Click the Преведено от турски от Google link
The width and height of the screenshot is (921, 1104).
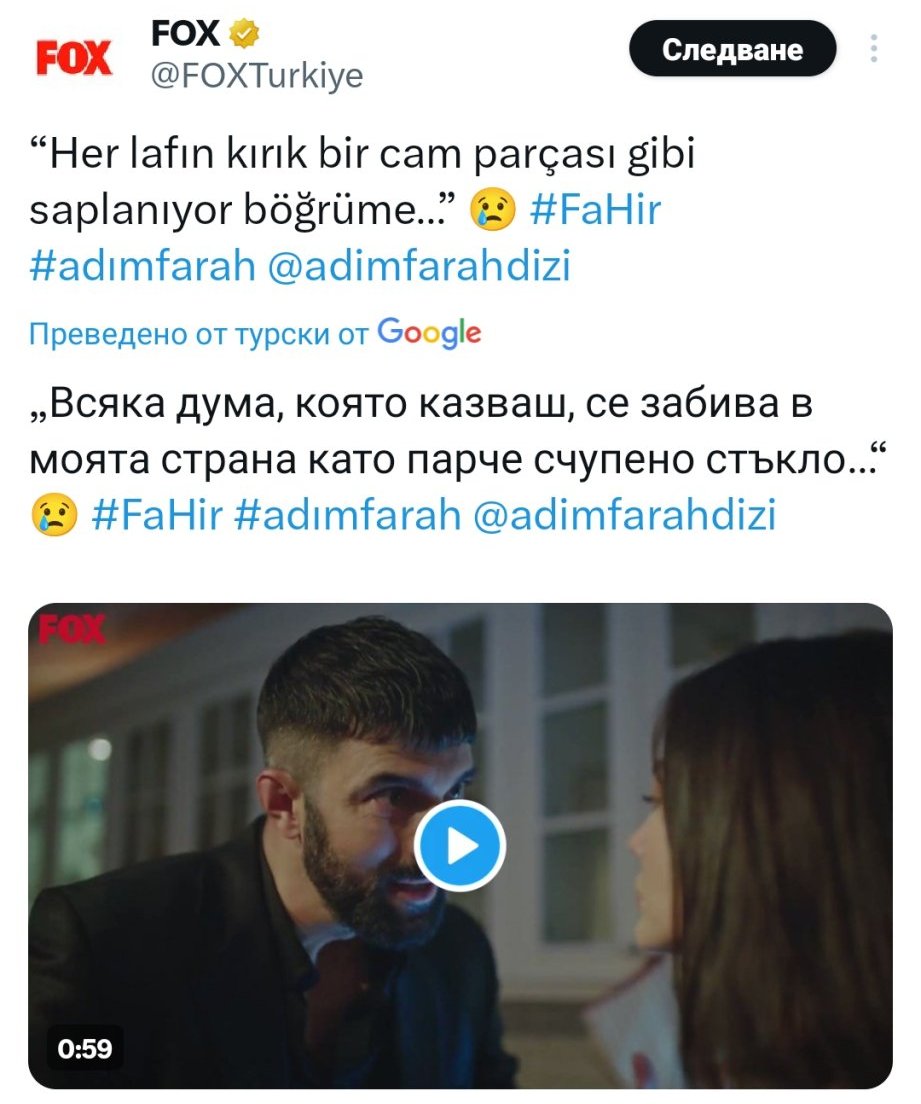255,333
